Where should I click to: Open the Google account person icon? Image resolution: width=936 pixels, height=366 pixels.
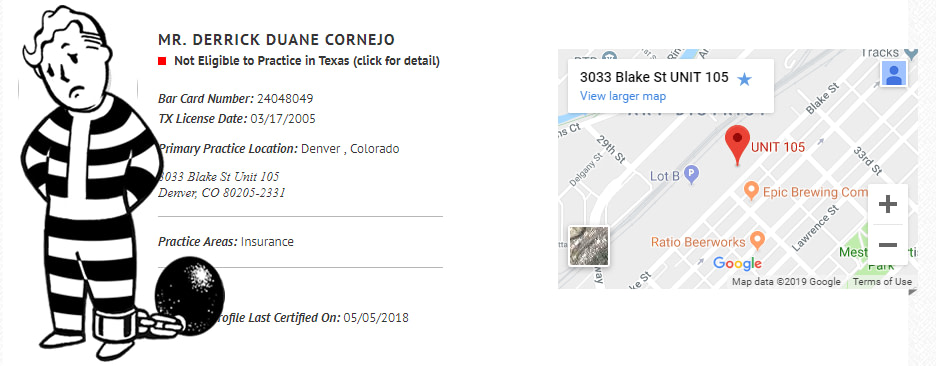tap(894, 73)
